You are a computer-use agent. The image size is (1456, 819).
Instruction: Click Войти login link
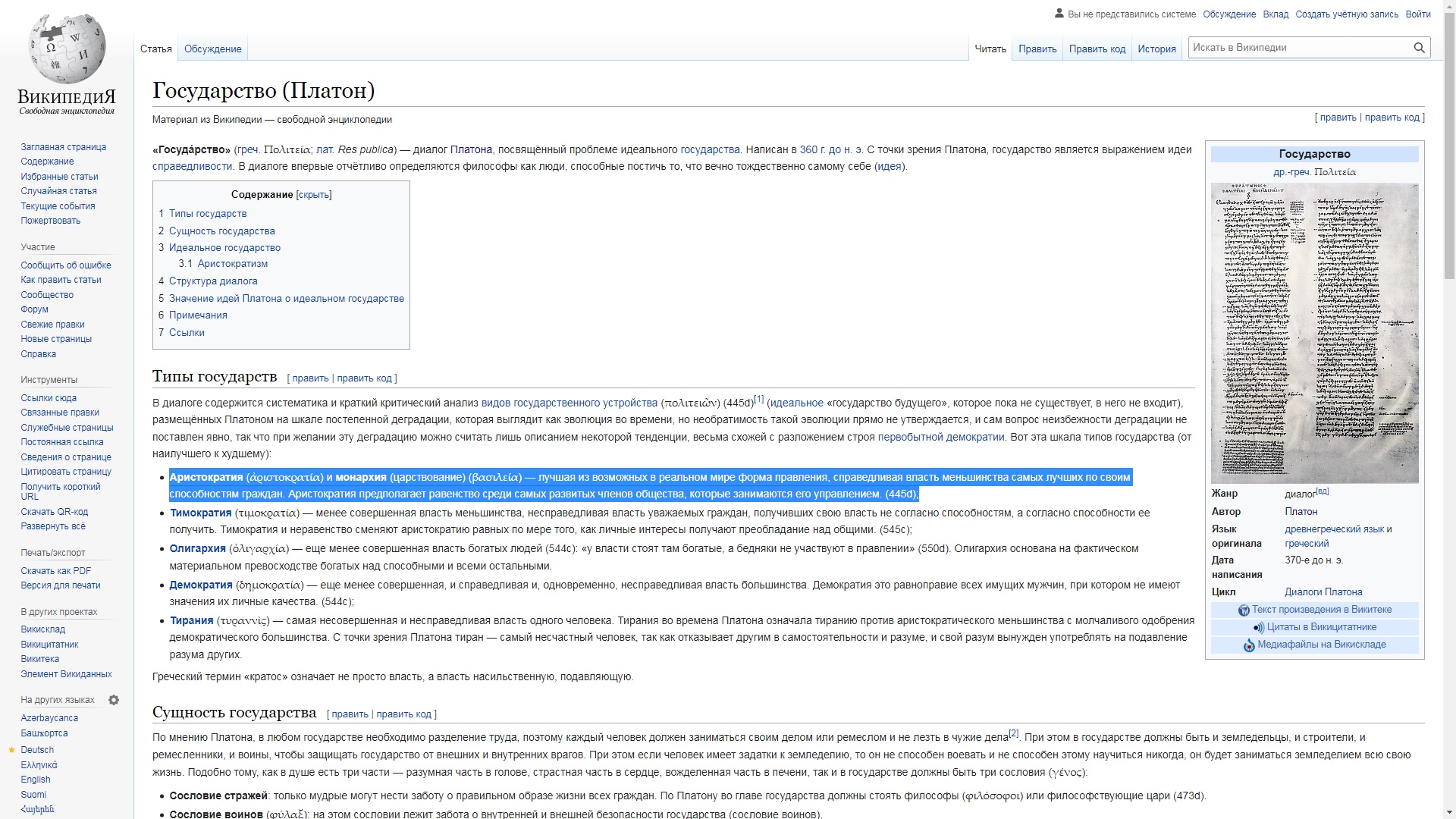(x=1417, y=14)
